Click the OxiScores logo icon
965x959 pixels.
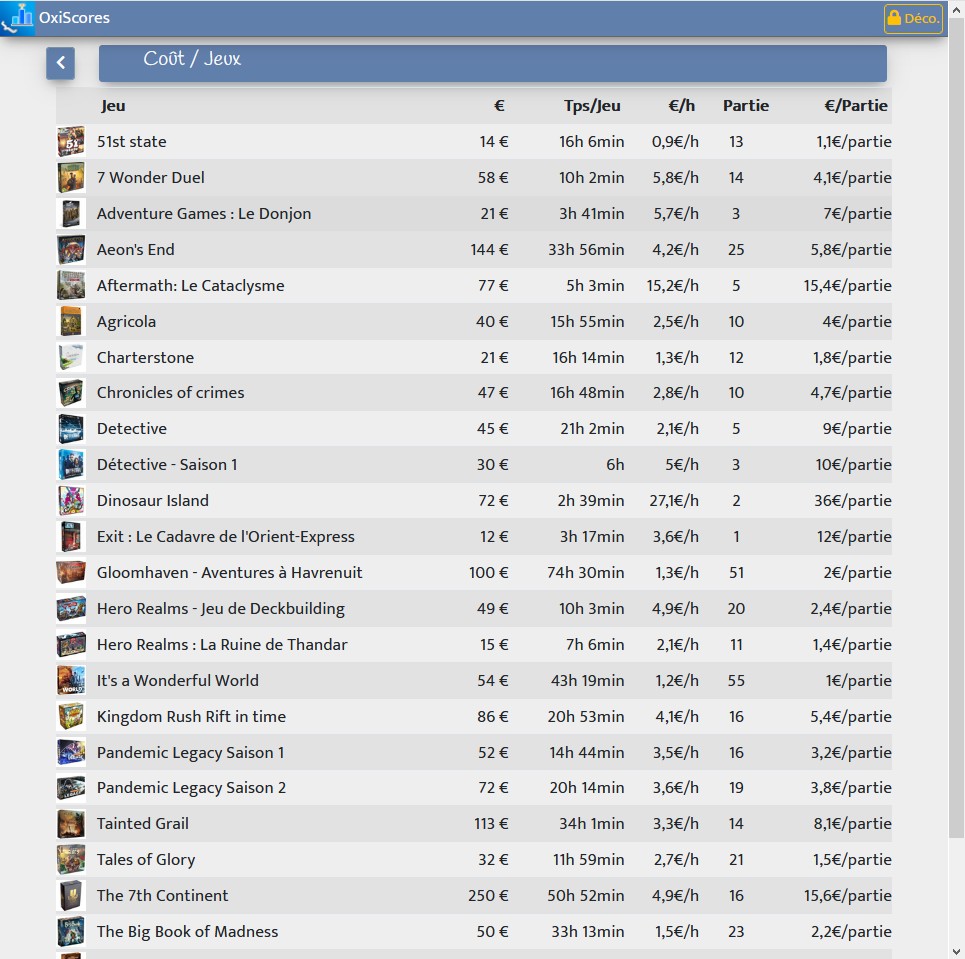tap(18, 18)
